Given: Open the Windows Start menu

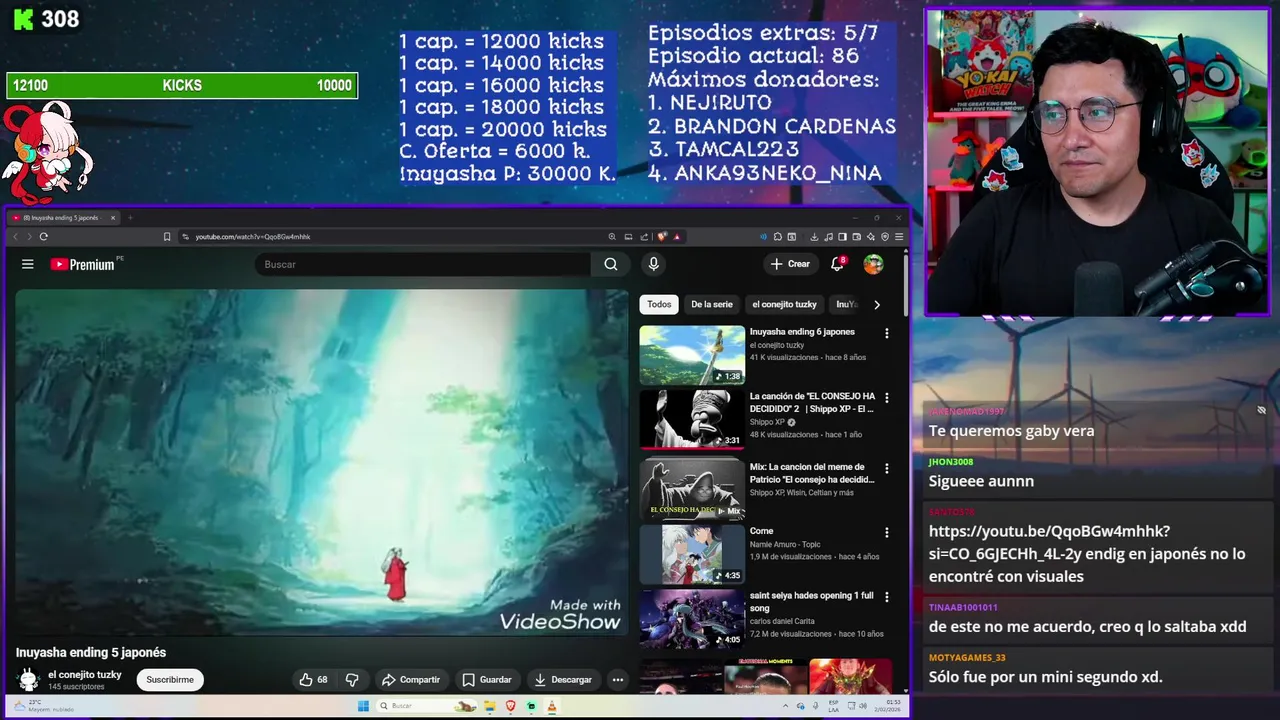Looking at the screenshot, I should click(x=363, y=706).
